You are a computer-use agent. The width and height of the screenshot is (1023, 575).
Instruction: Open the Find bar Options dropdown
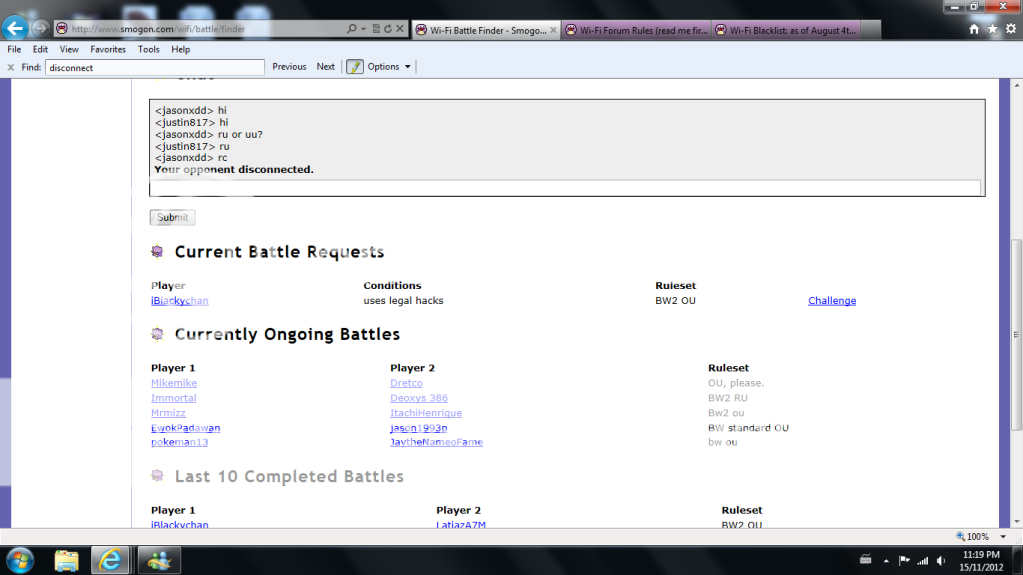click(389, 67)
